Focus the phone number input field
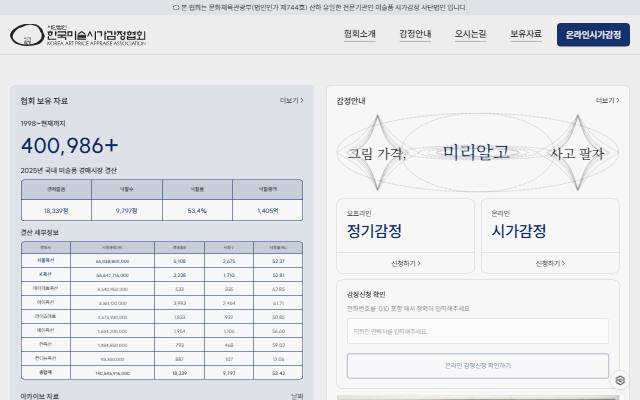 click(478, 331)
